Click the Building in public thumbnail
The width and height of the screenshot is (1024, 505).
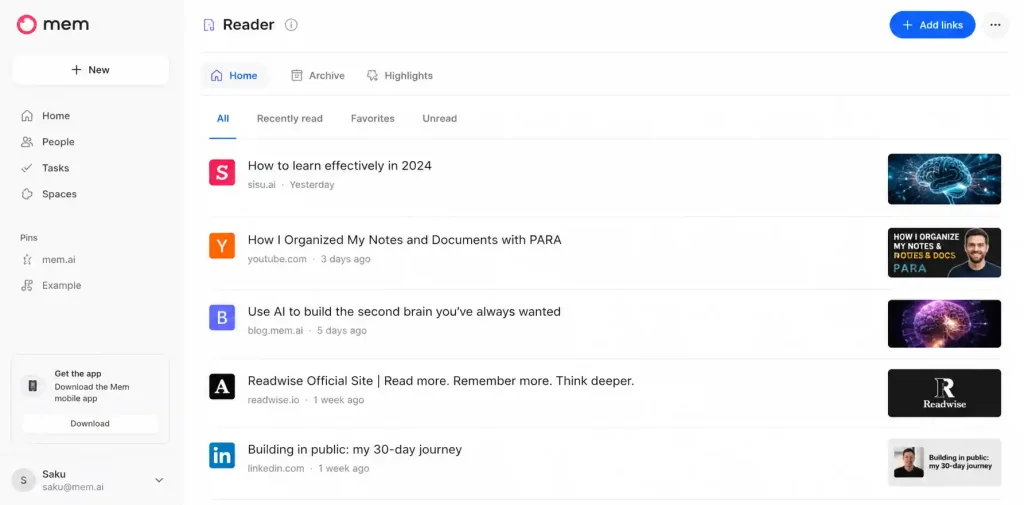[x=944, y=462]
